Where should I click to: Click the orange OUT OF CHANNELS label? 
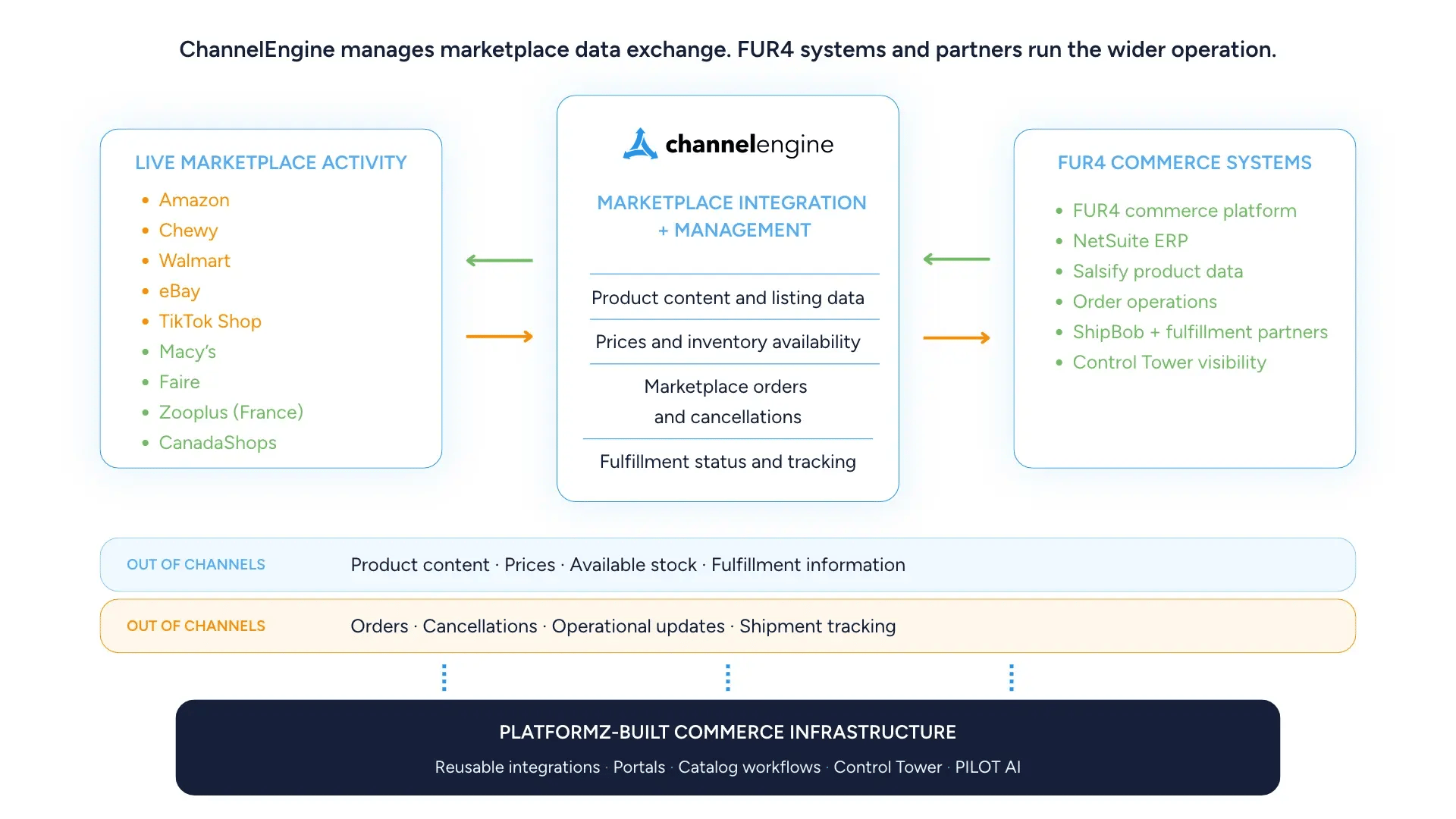click(196, 626)
